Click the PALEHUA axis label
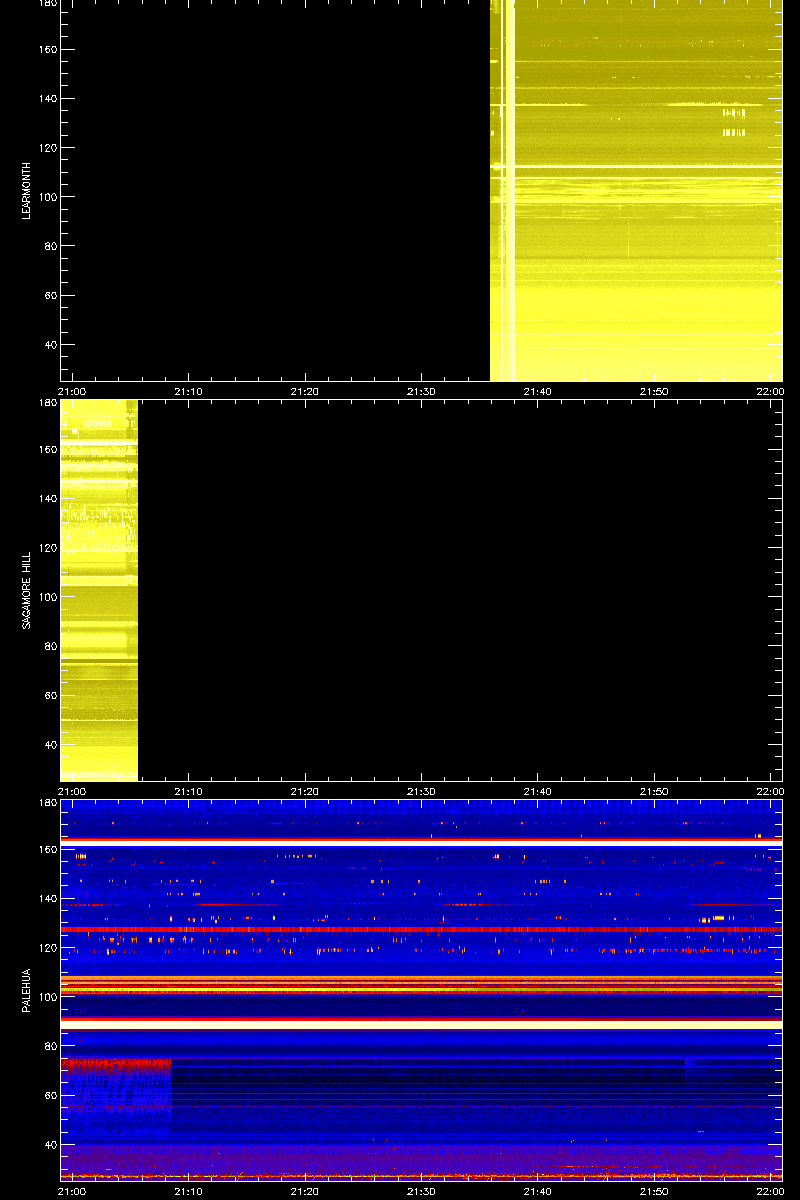Viewport: 800px width, 1200px height. [27, 990]
